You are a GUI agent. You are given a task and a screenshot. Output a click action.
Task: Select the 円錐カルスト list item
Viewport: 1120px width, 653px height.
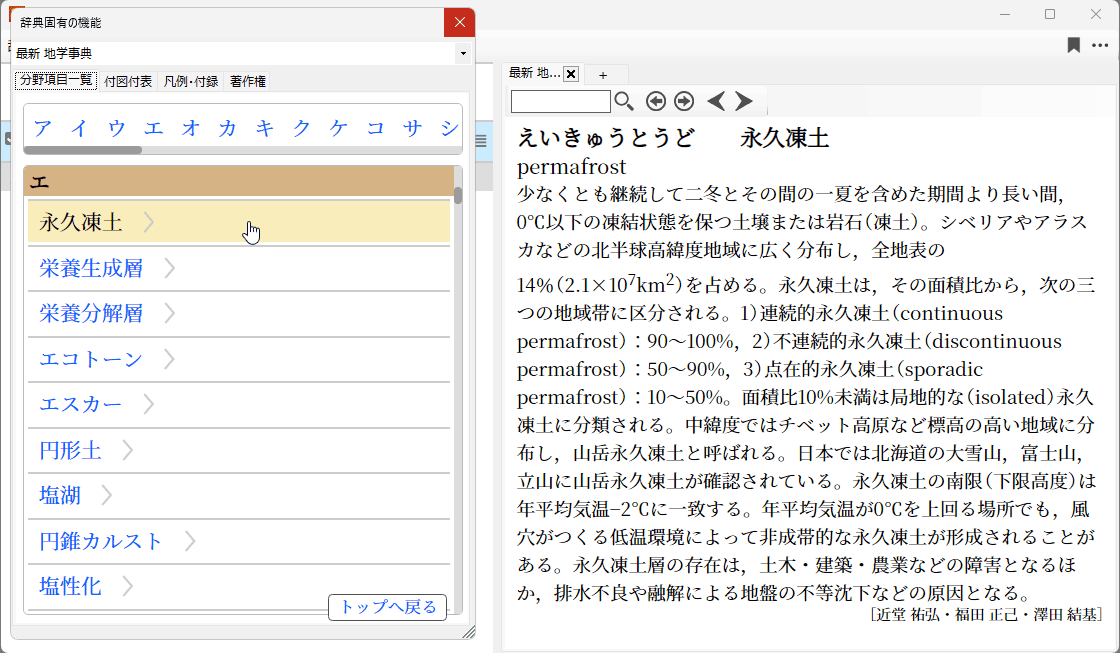tap(101, 541)
